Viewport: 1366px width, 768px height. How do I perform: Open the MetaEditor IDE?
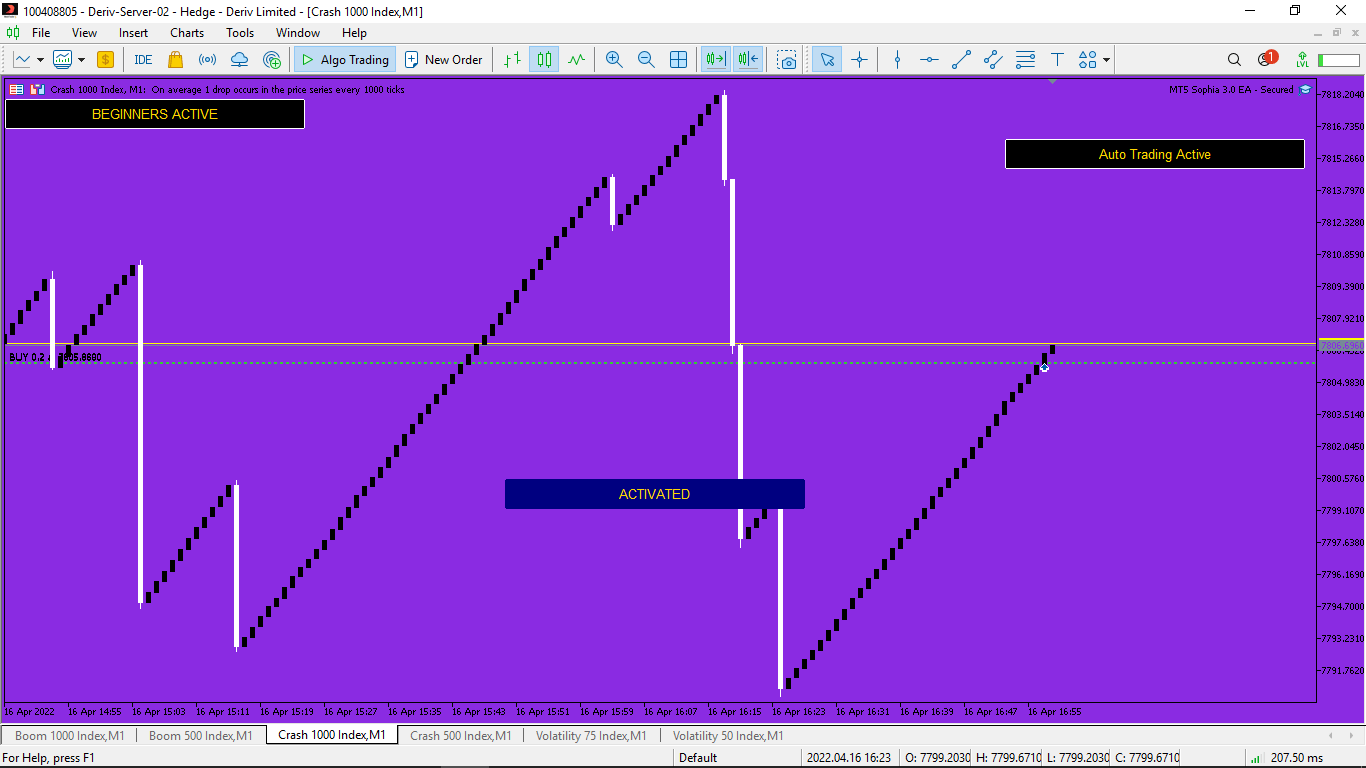point(143,60)
